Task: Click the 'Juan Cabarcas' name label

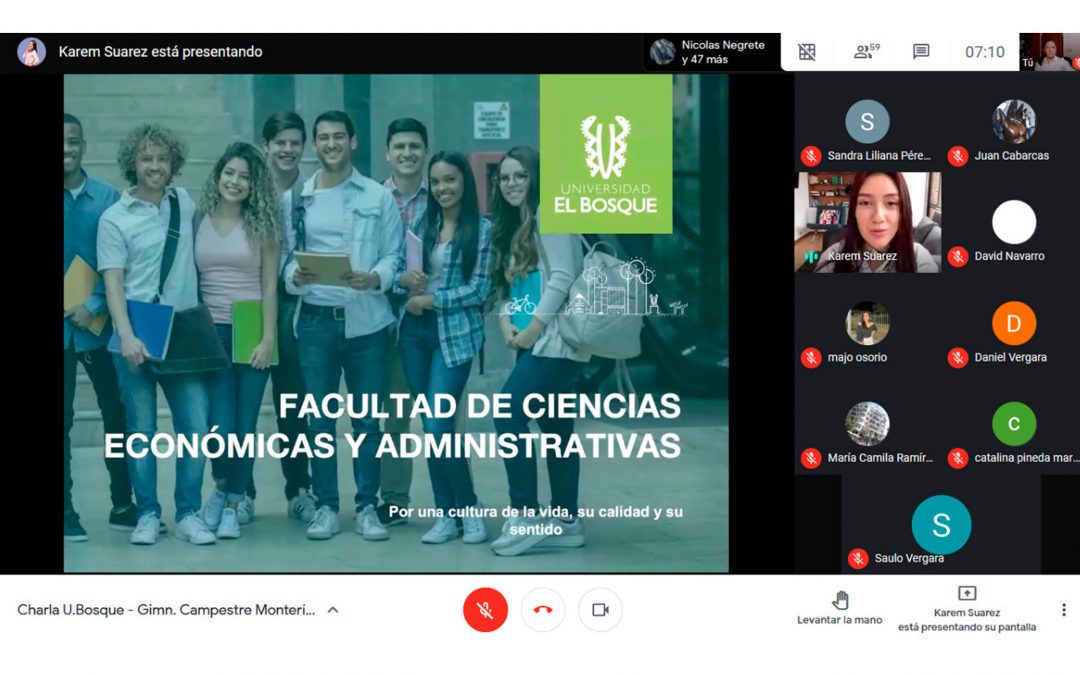Action: click(x=1012, y=156)
